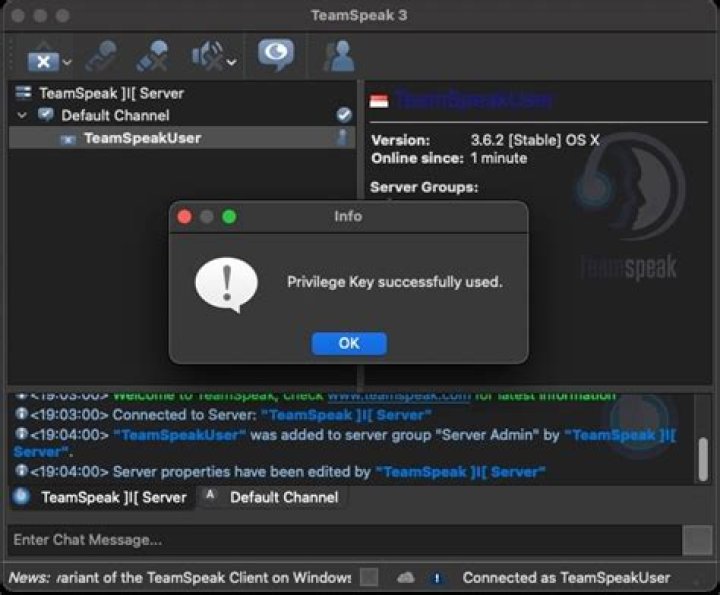
Task: Click the blue icon on the Server chat tab
Action: pos(21,497)
